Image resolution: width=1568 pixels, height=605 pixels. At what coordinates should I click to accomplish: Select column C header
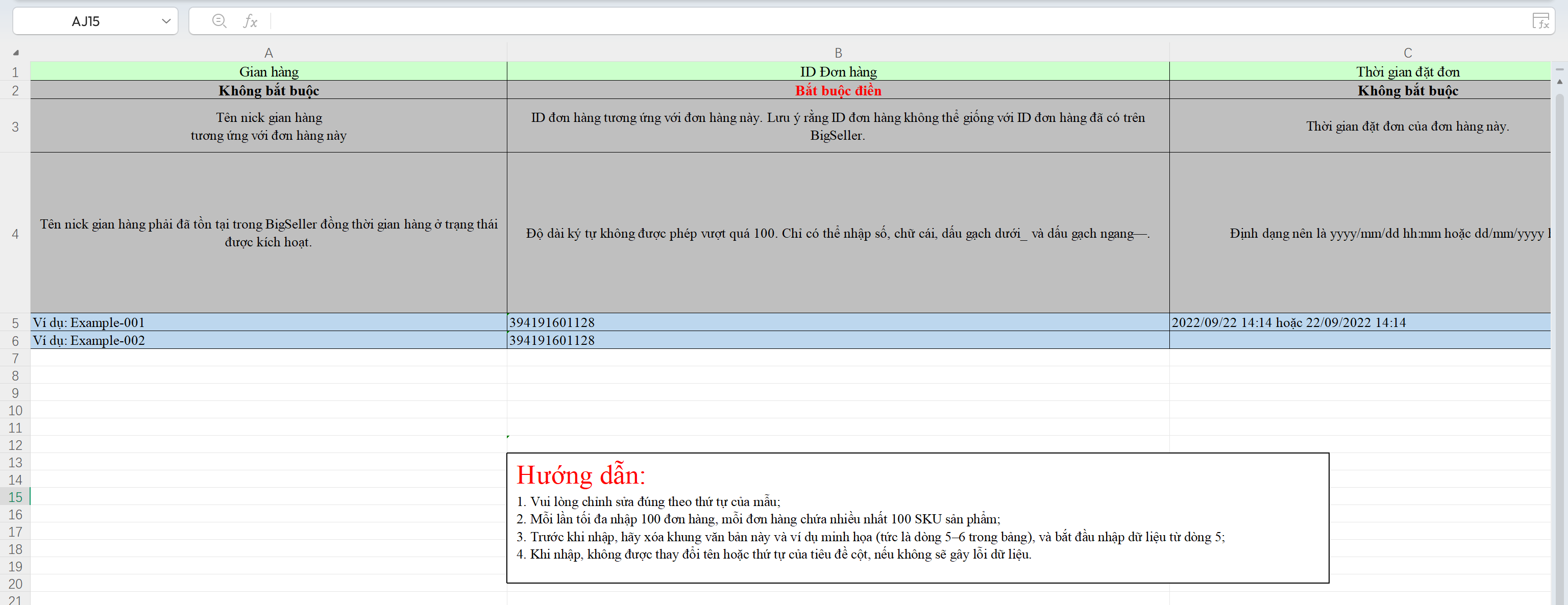click(1407, 53)
